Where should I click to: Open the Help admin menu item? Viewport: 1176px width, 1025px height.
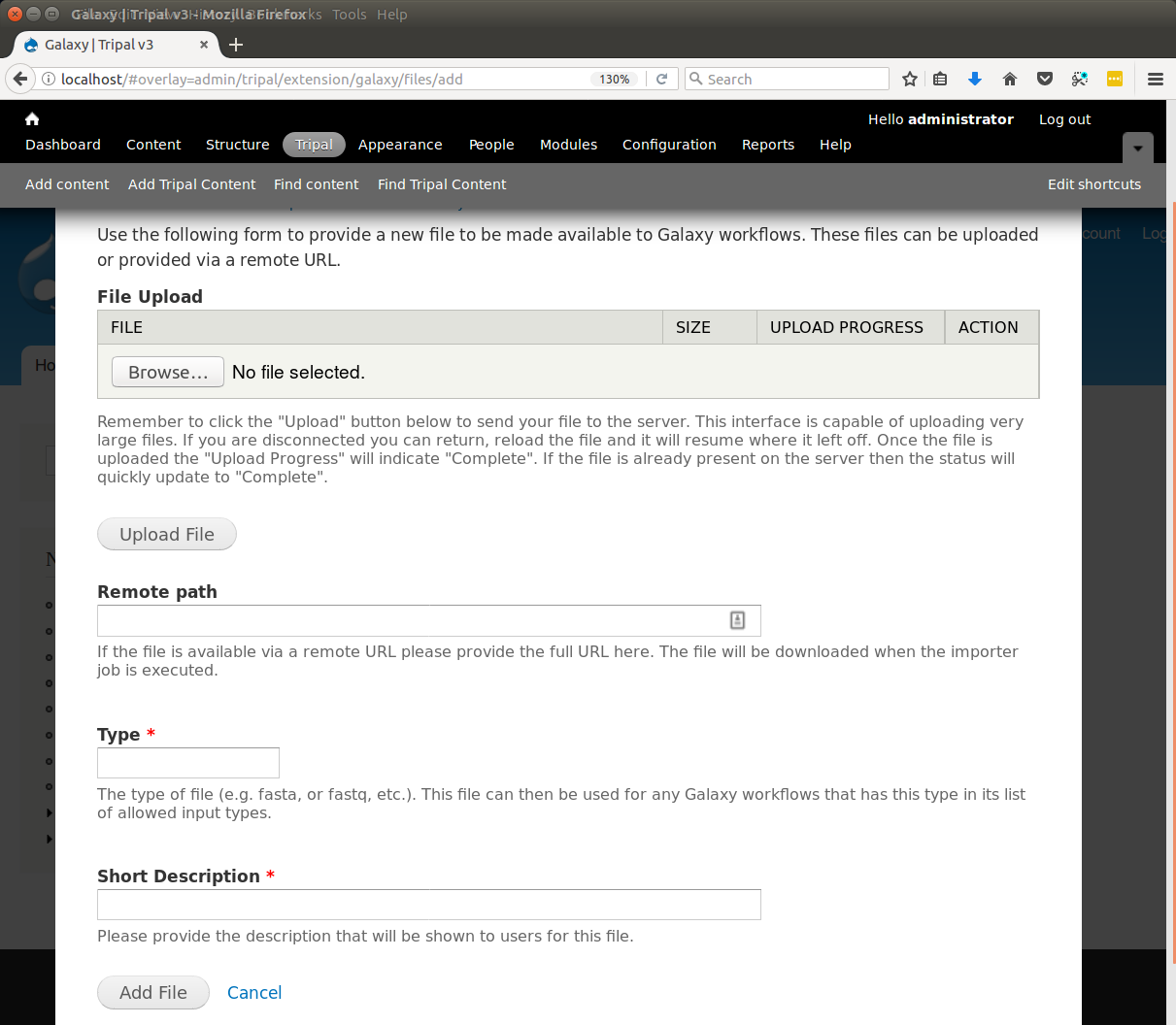[835, 145]
